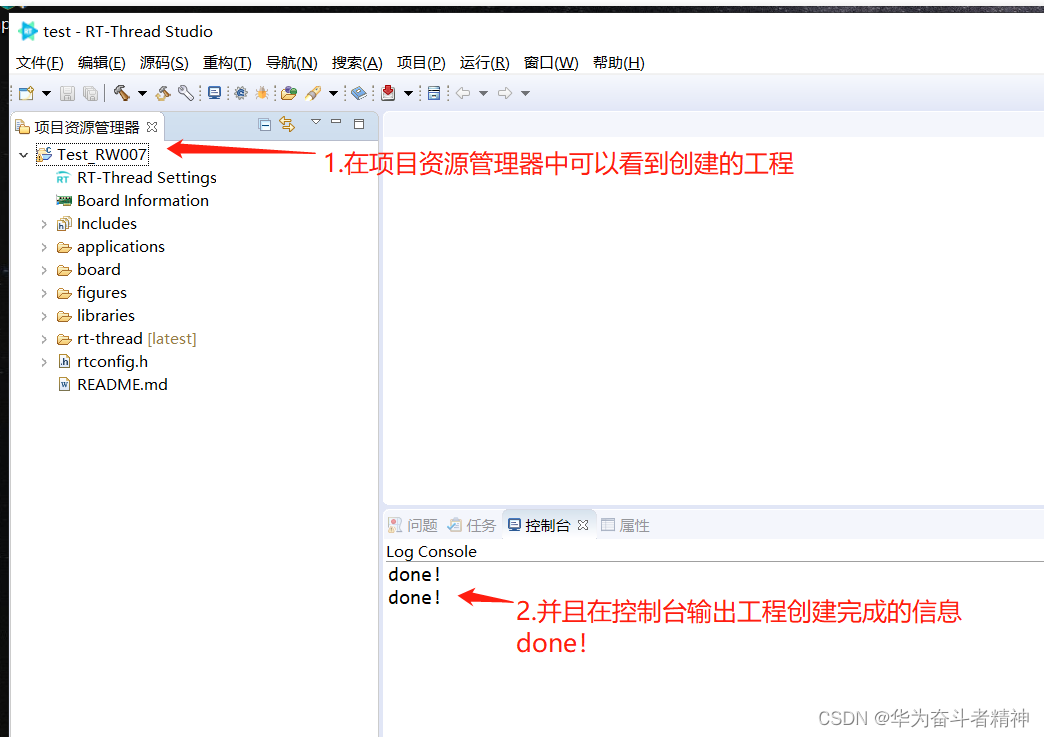Open the Forward history dropdown arrow
1044x737 pixels.
525,93
